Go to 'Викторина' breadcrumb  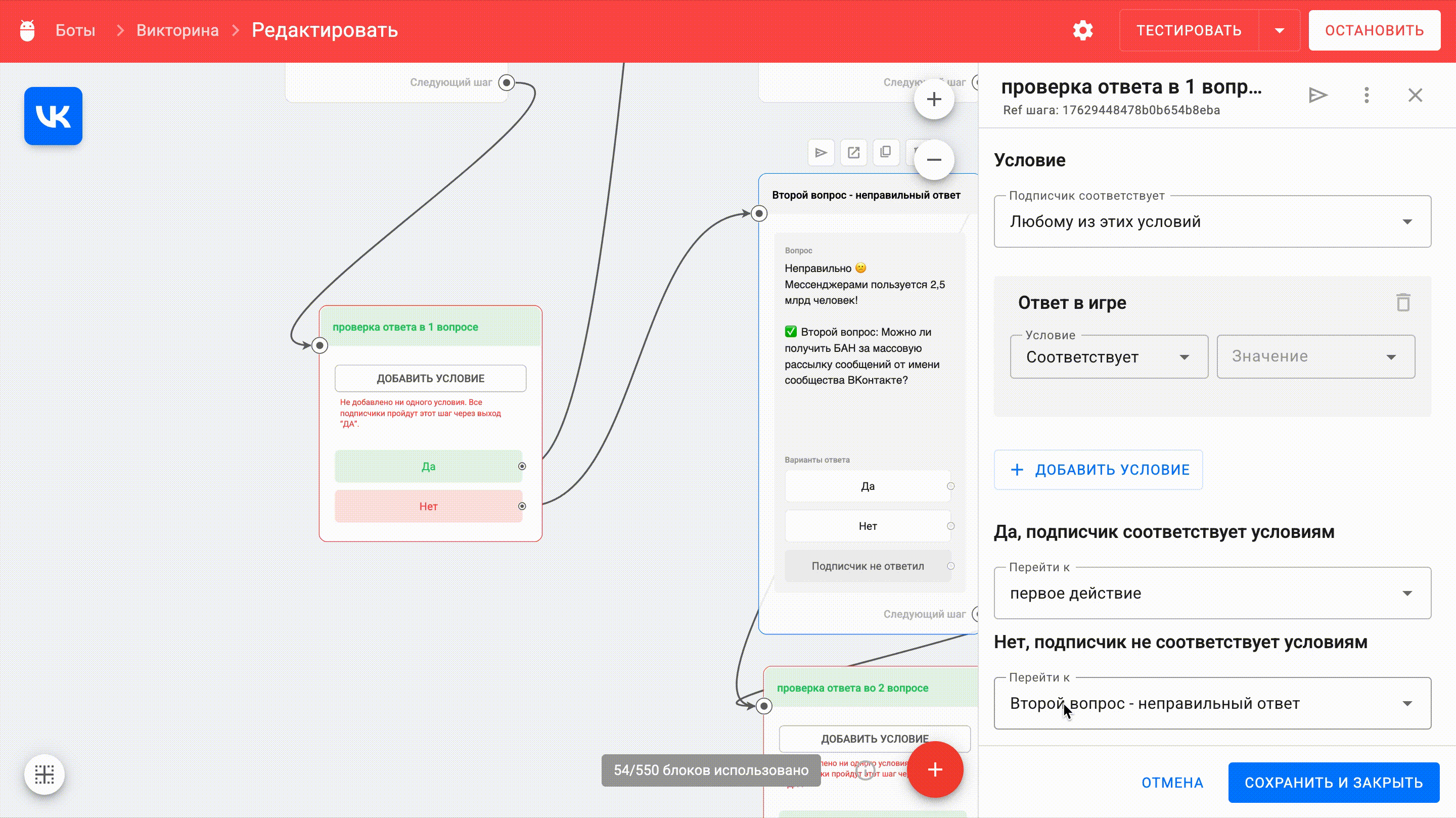pyautogui.click(x=177, y=30)
